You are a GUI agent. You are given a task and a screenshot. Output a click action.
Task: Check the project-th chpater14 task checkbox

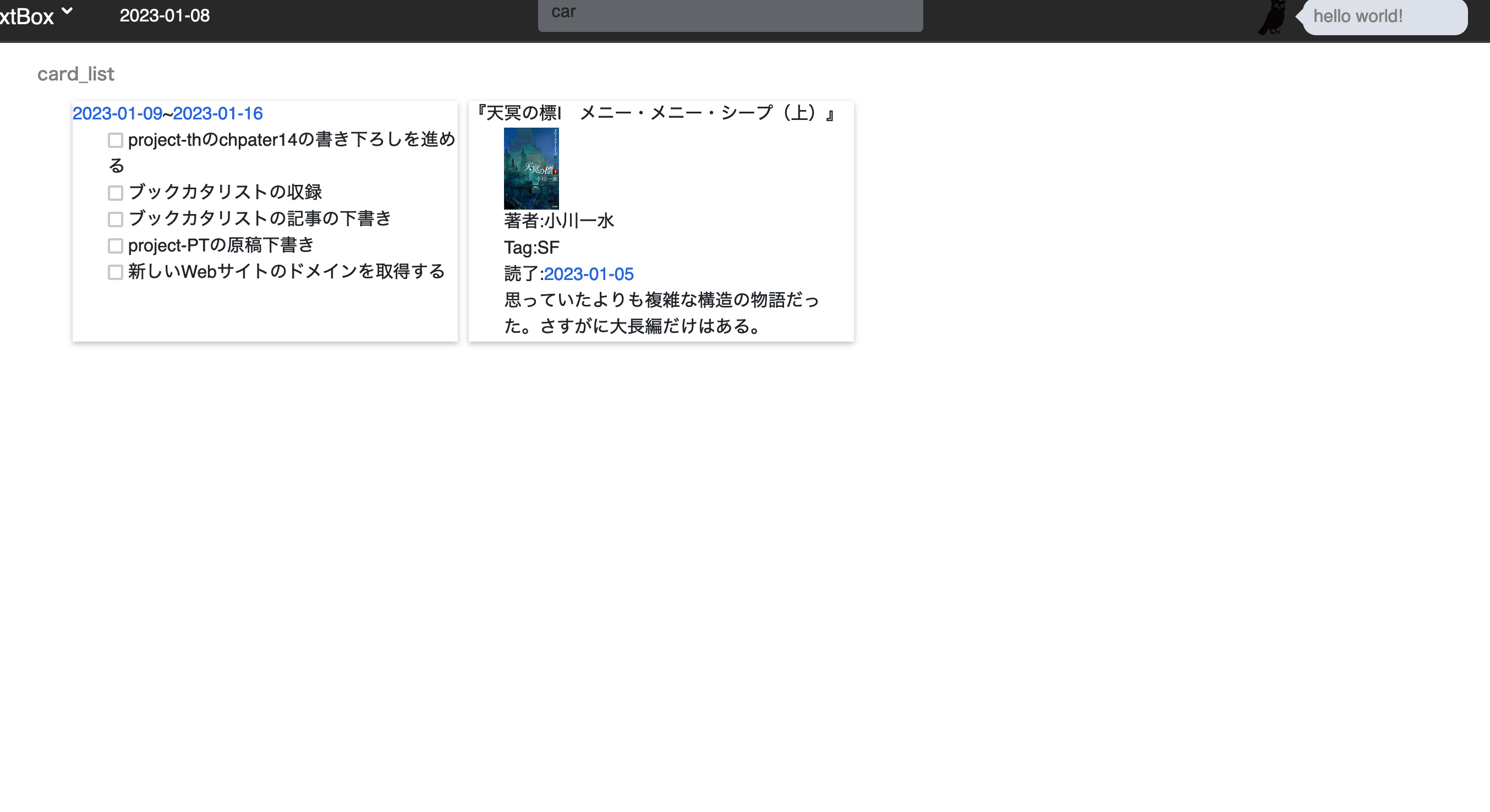tap(115, 140)
